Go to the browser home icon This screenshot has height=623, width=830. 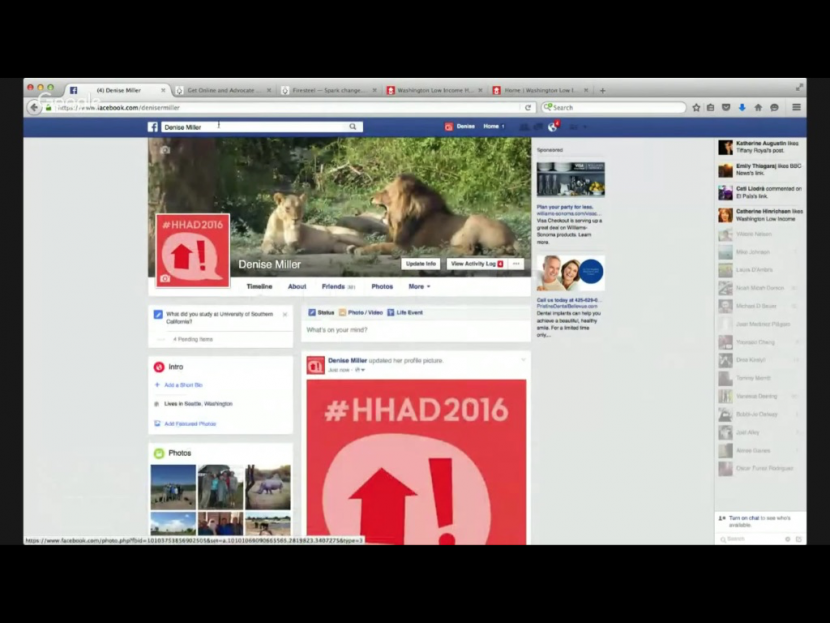click(758, 107)
